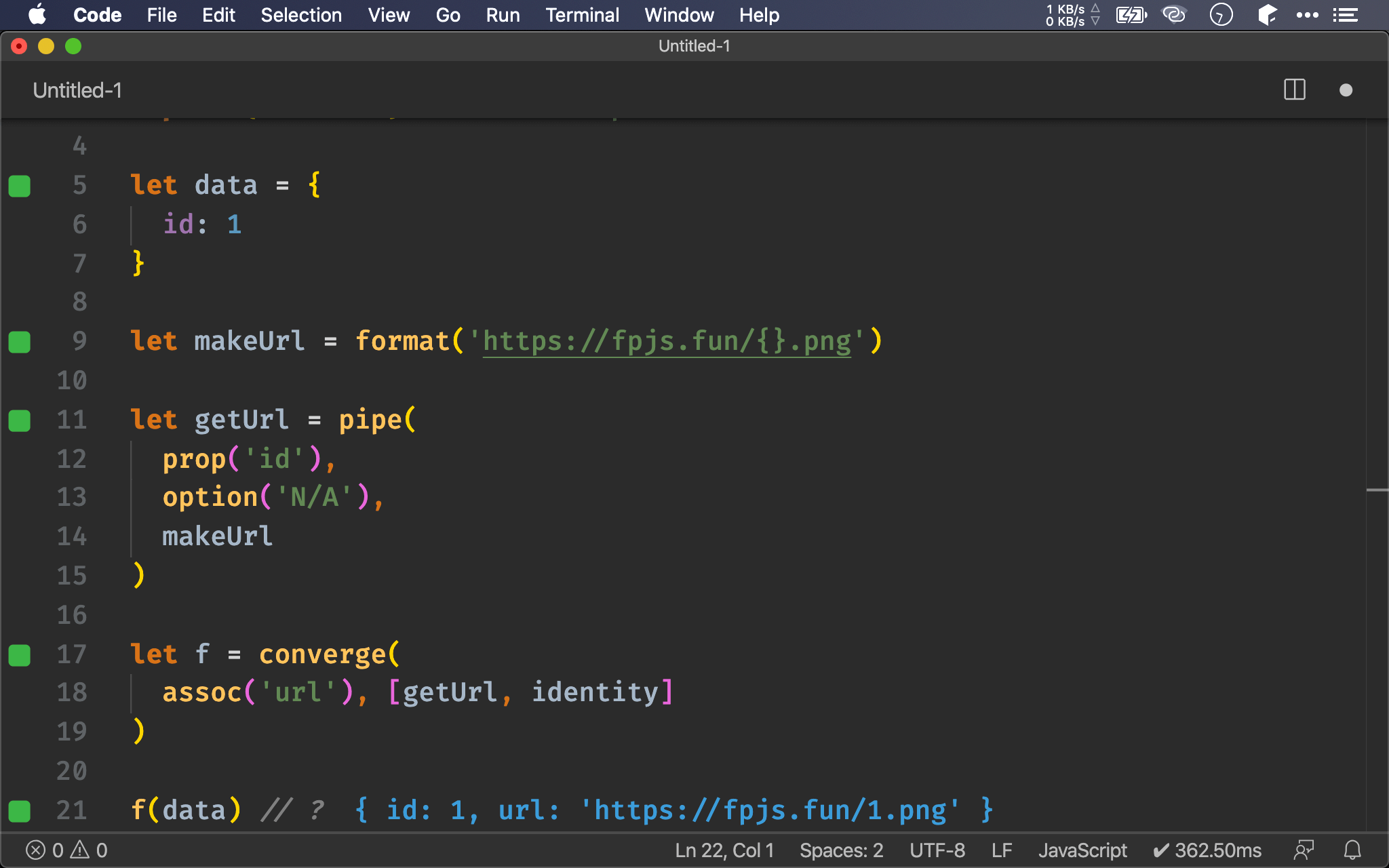
Task: Change end of line sequence via LF
Action: coord(1002,850)
